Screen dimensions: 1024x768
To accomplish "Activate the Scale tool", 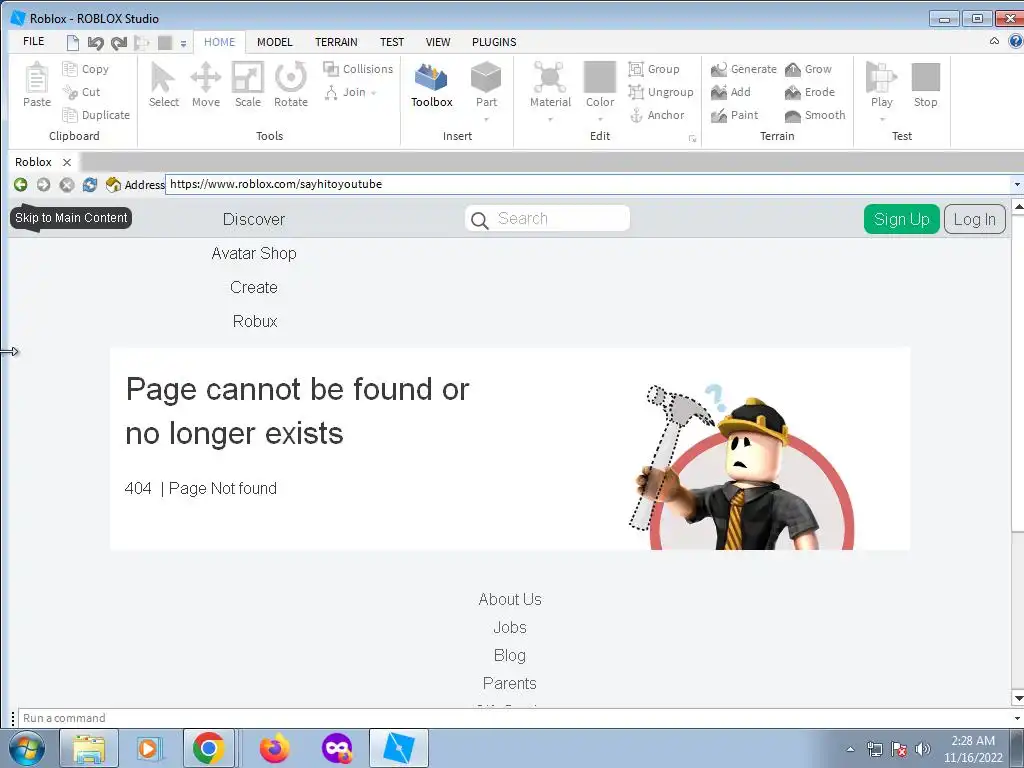I will 248,85.
